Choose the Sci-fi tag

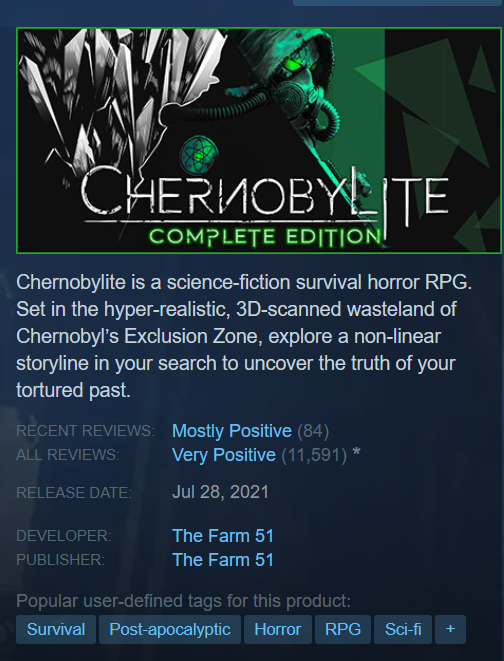[x=403, y=629]
